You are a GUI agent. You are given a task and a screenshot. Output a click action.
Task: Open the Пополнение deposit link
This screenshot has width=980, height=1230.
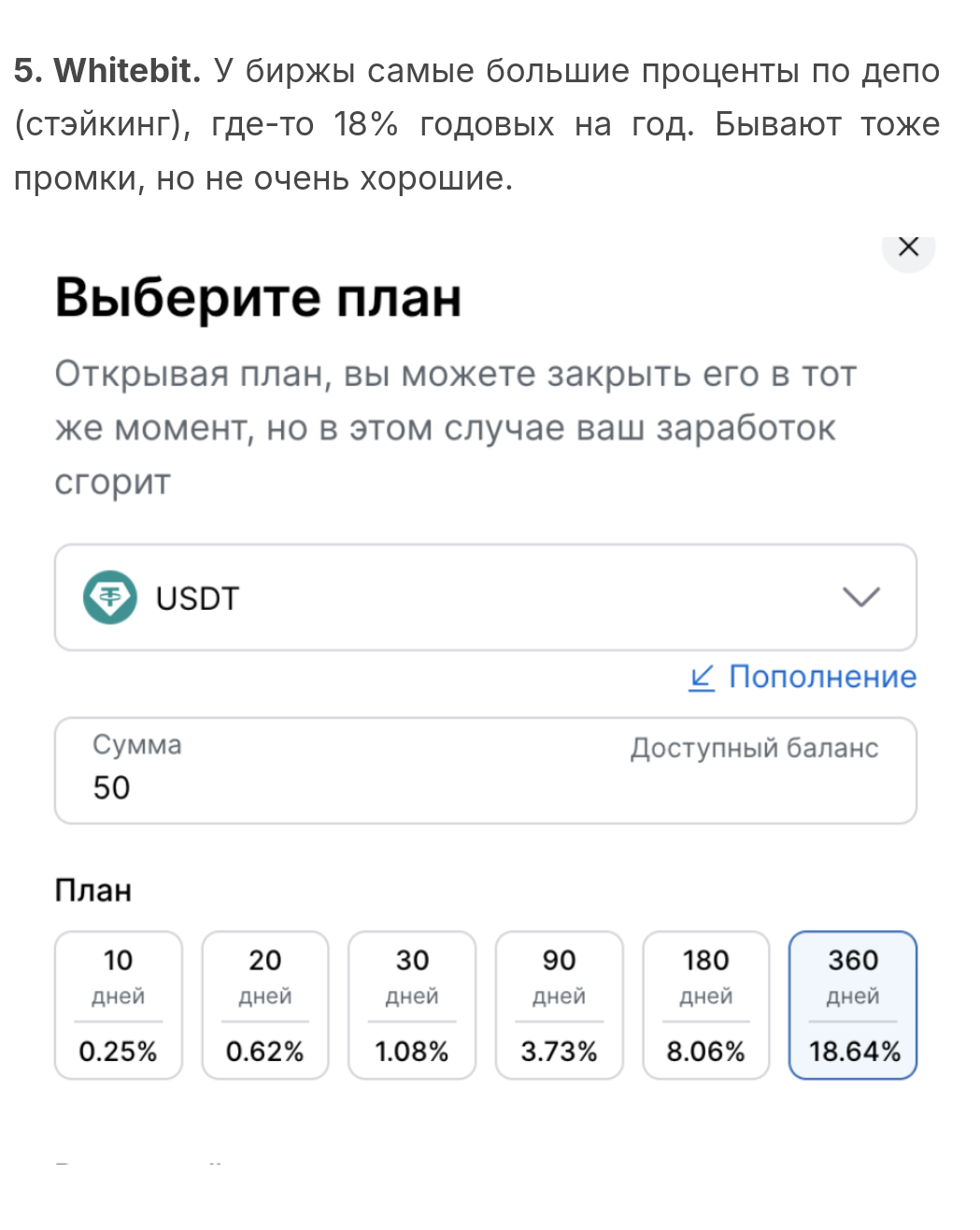821,677
